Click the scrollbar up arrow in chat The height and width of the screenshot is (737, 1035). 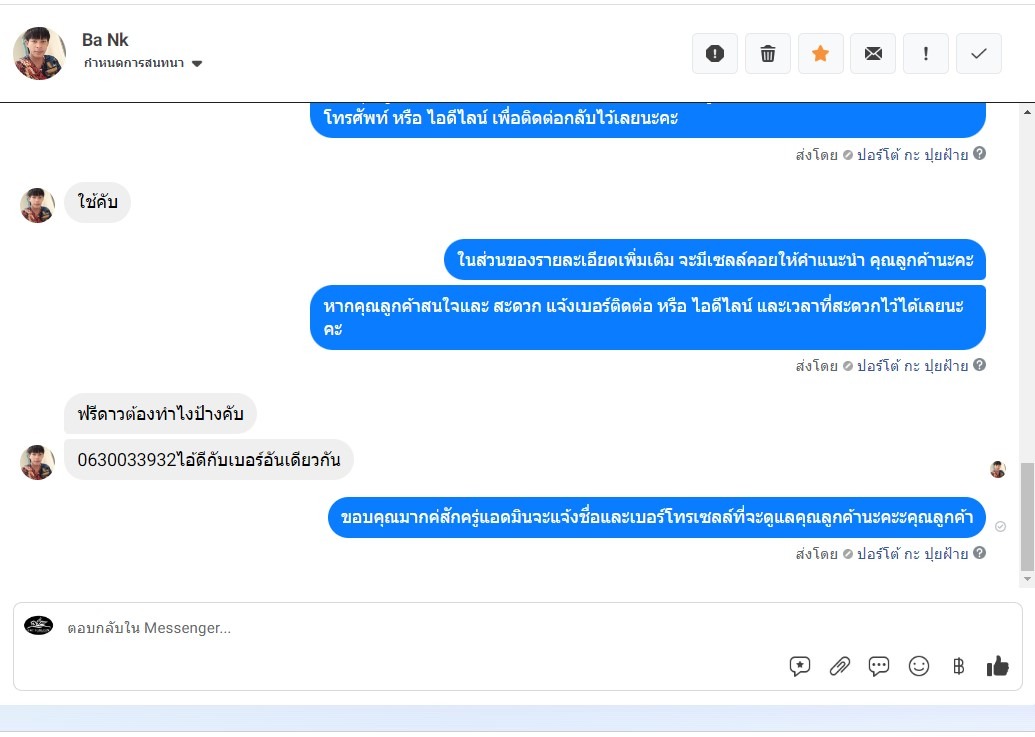1027,112
